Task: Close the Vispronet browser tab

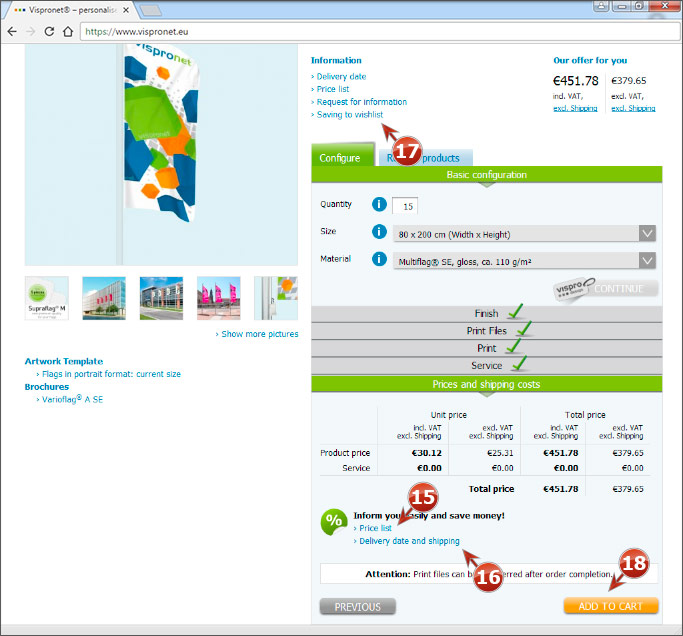Action: coord(126,10)
